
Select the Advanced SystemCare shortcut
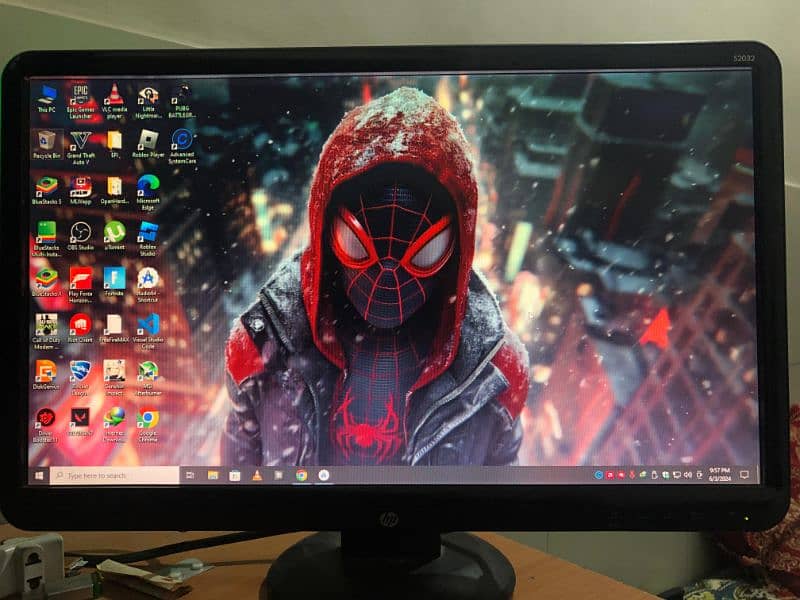(182, 140)
